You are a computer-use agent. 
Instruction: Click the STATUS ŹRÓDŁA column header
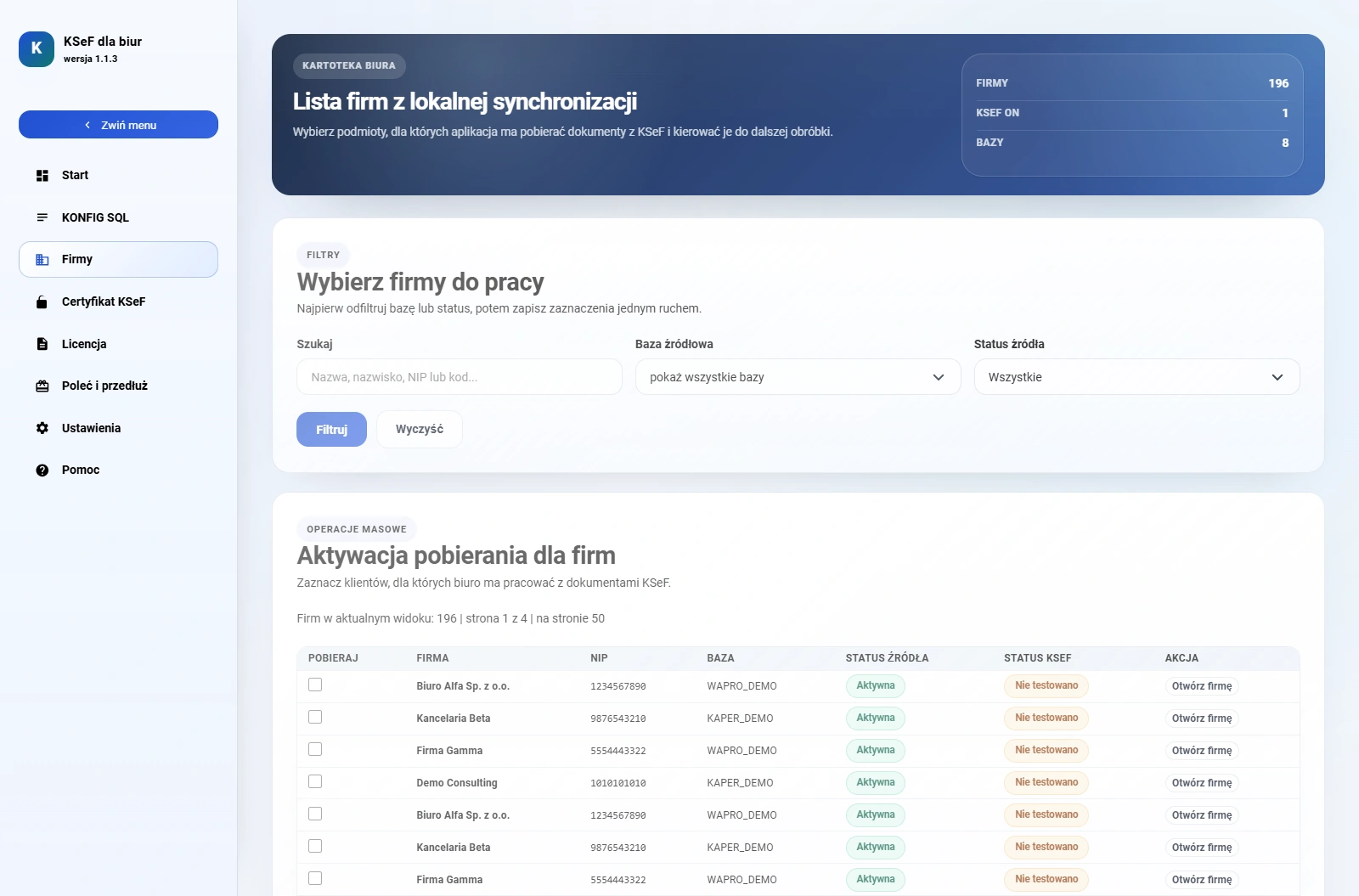point(887,658)
